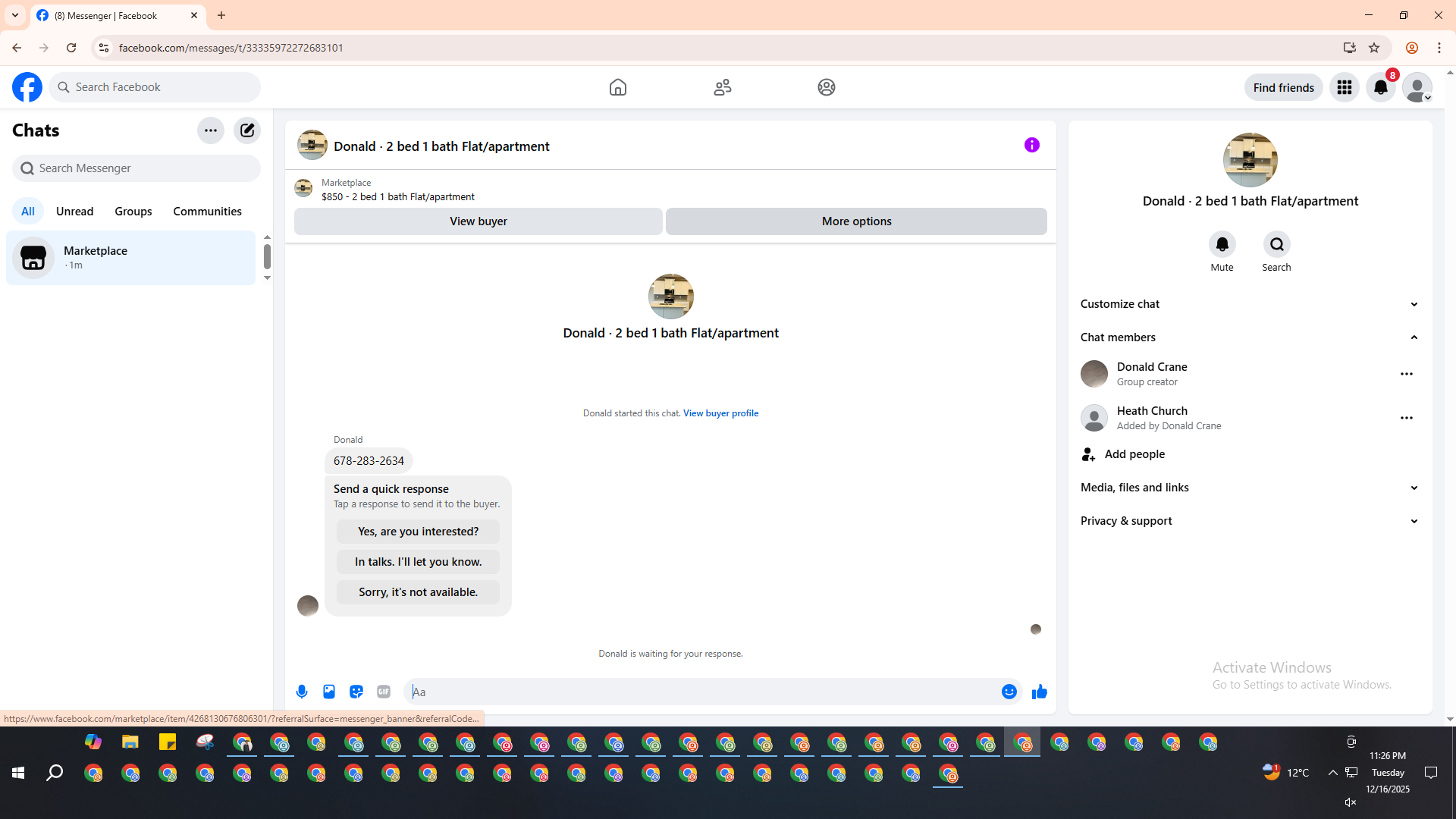Focus the Search Facebook field
Viewport: 1456px width, 819px height.
coord(155,87)
